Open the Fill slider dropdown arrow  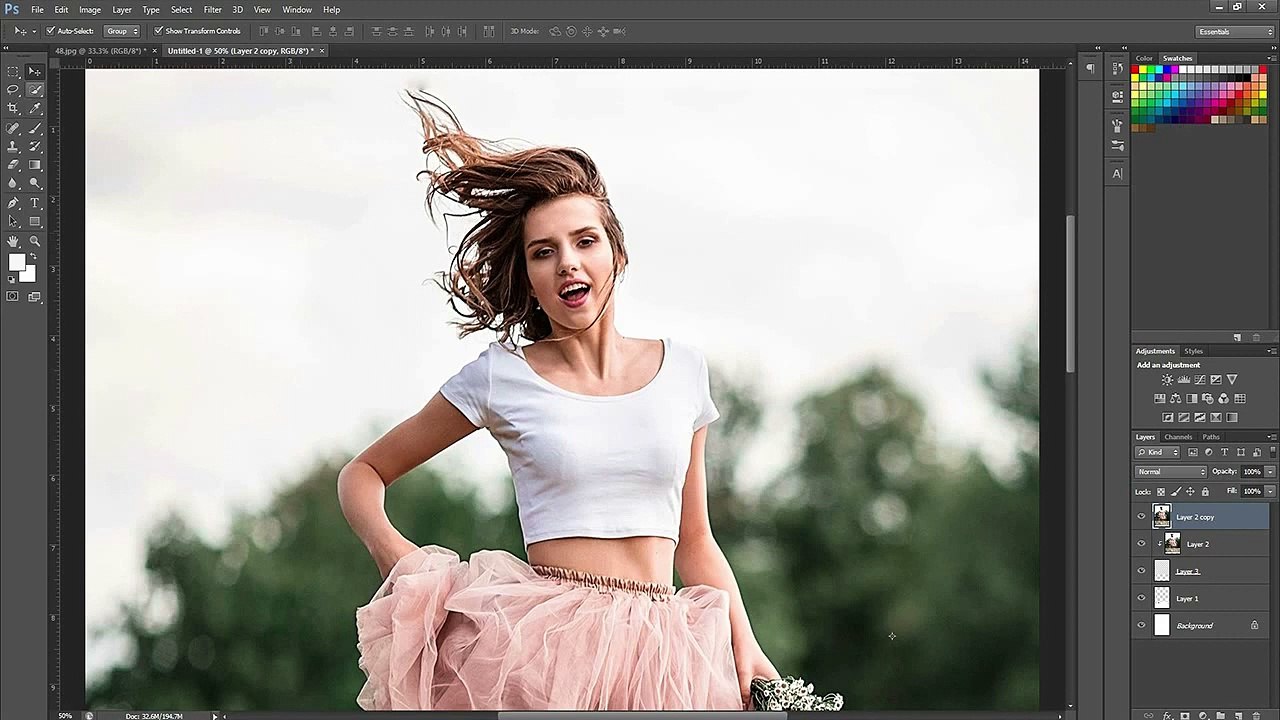(1270, 491)
